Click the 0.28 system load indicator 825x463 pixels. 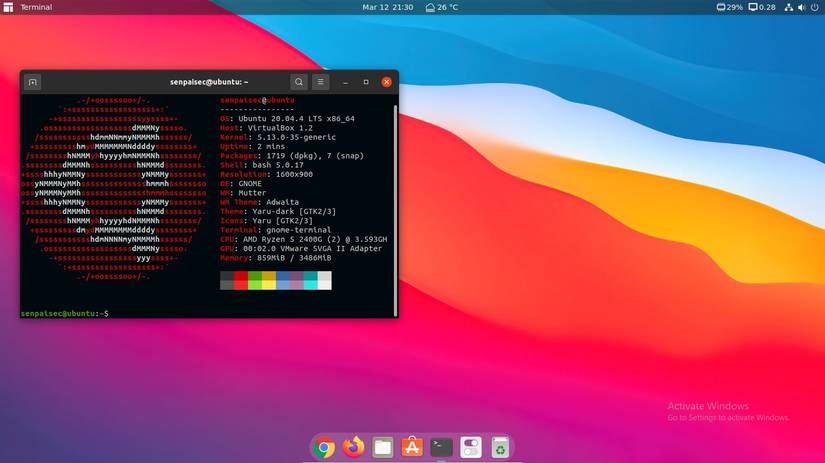click(x=761, y=7)
